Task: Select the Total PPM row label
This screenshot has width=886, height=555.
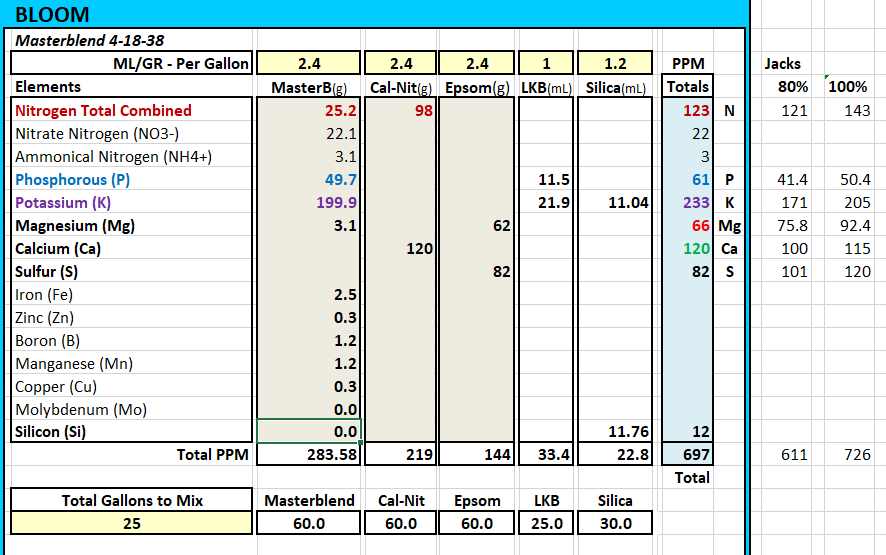Action: 212,454
